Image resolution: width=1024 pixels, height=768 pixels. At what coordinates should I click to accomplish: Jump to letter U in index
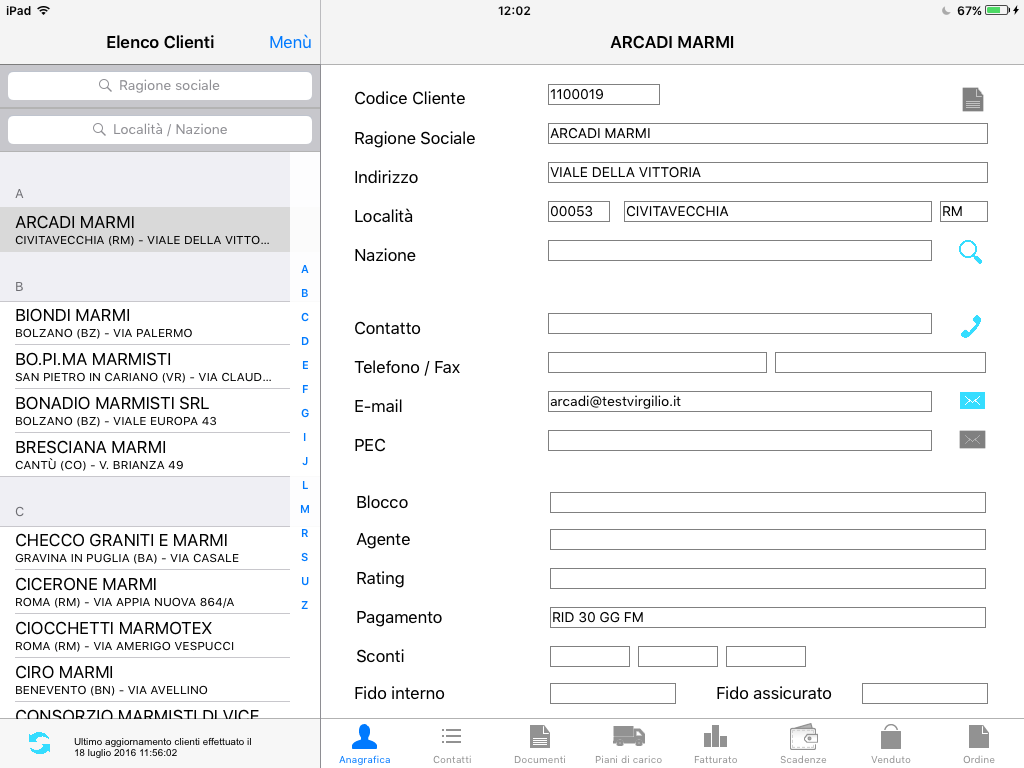click(304, 581)
